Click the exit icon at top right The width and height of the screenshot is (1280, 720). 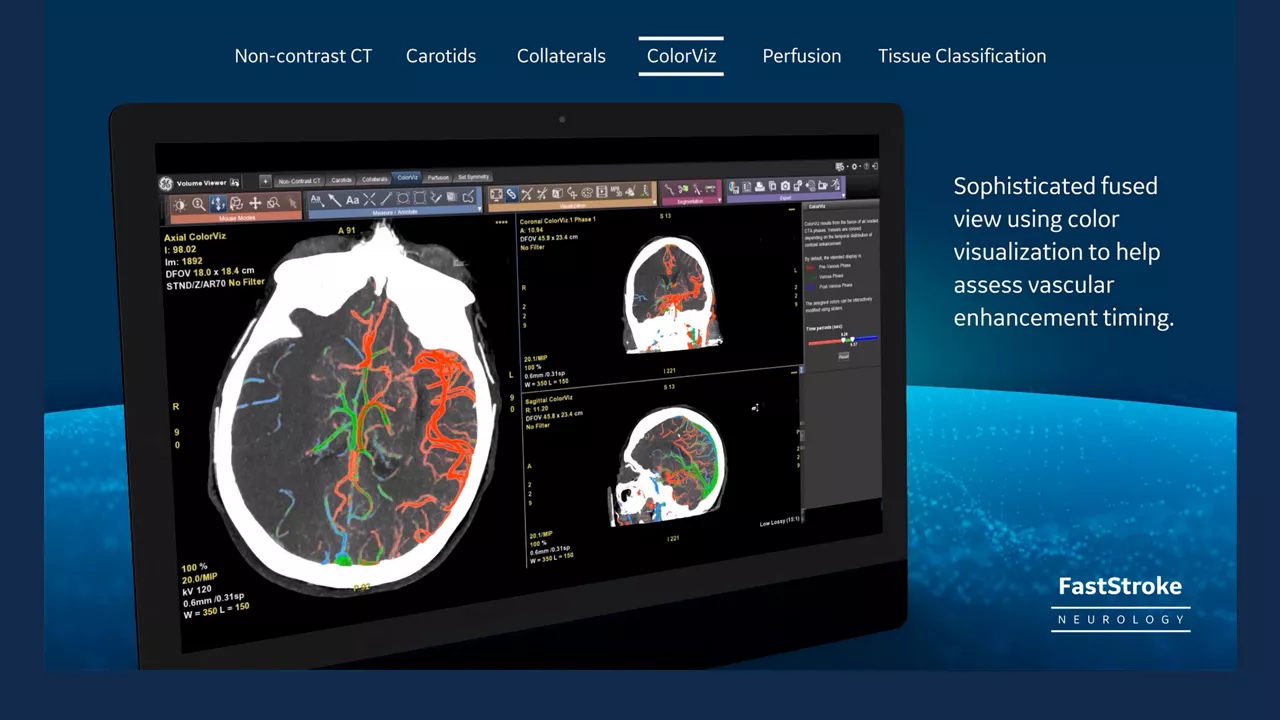(875, 166)
